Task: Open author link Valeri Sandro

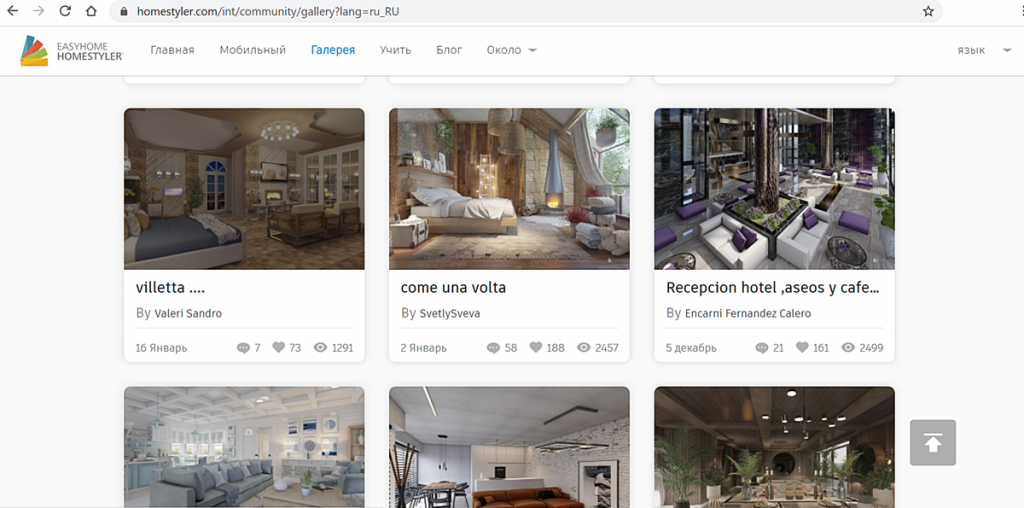Action: [x=188, y=313]
